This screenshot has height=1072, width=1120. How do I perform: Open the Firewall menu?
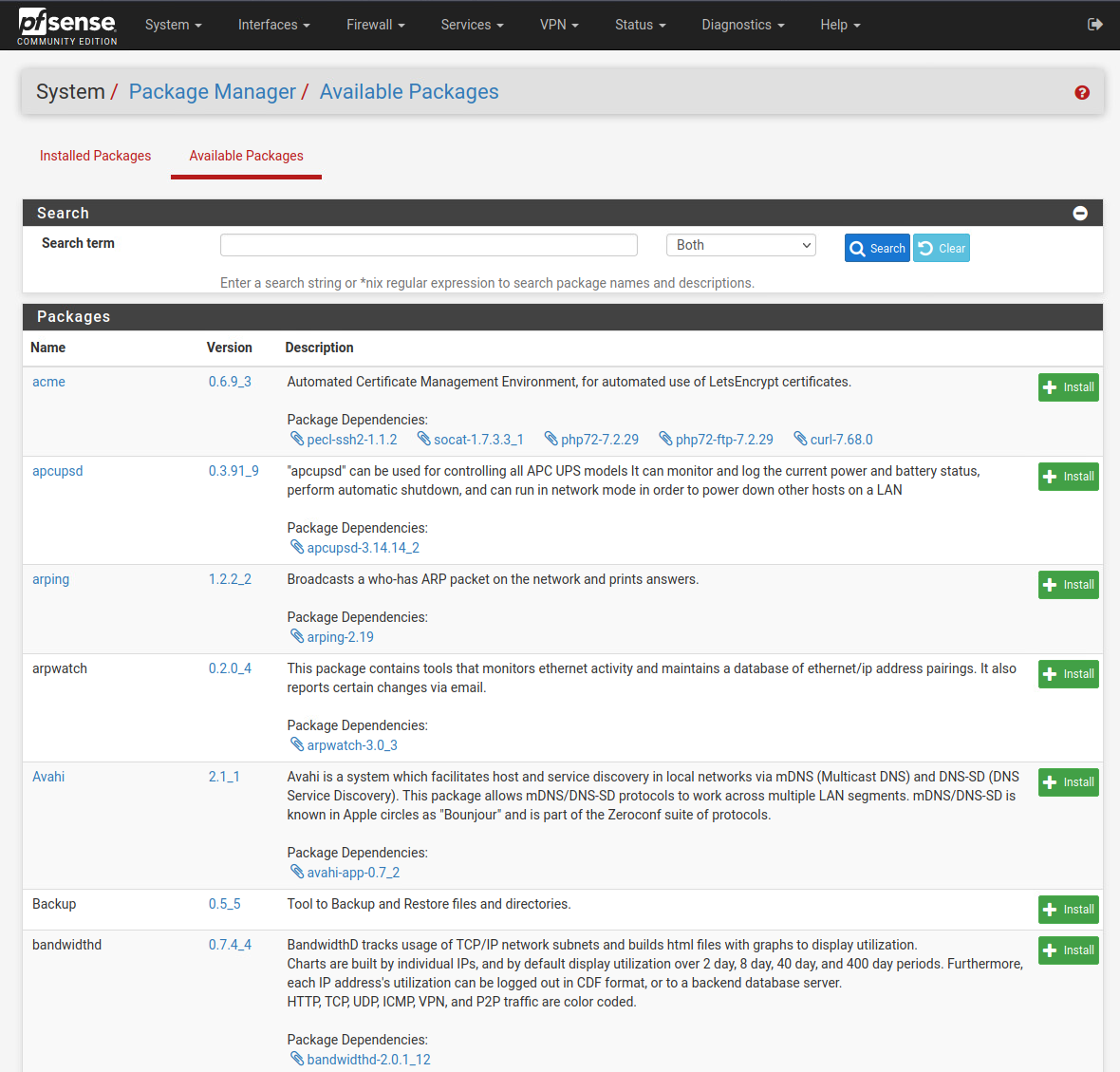(x=376, y=25)
